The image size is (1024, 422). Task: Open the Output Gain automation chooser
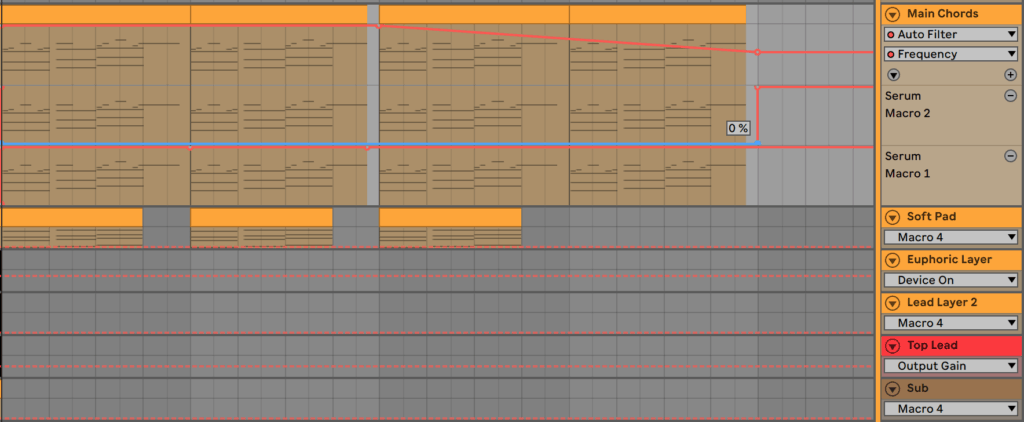point(951,366)
